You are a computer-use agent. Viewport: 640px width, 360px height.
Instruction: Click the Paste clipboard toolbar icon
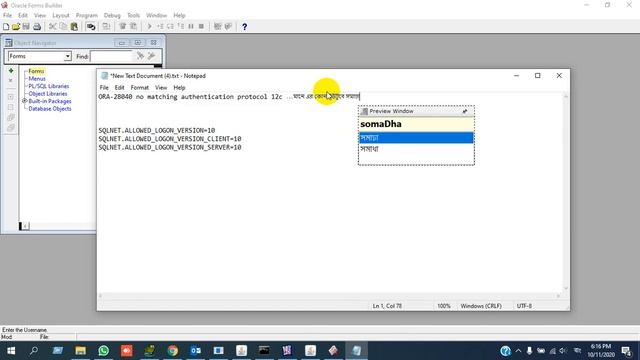click(x=74, y=27)
